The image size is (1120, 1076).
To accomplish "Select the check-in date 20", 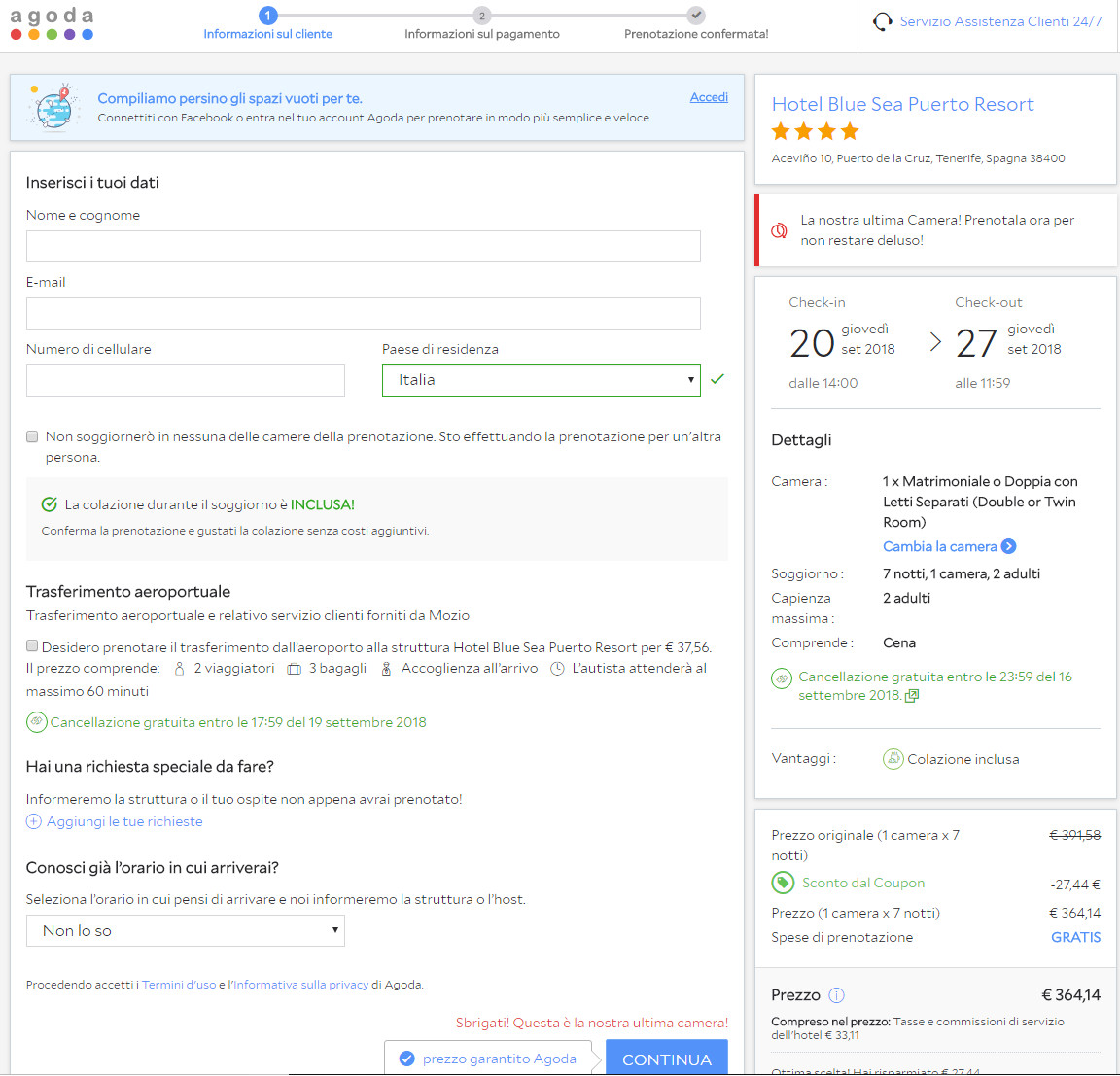I will click(x=812, y=343).
